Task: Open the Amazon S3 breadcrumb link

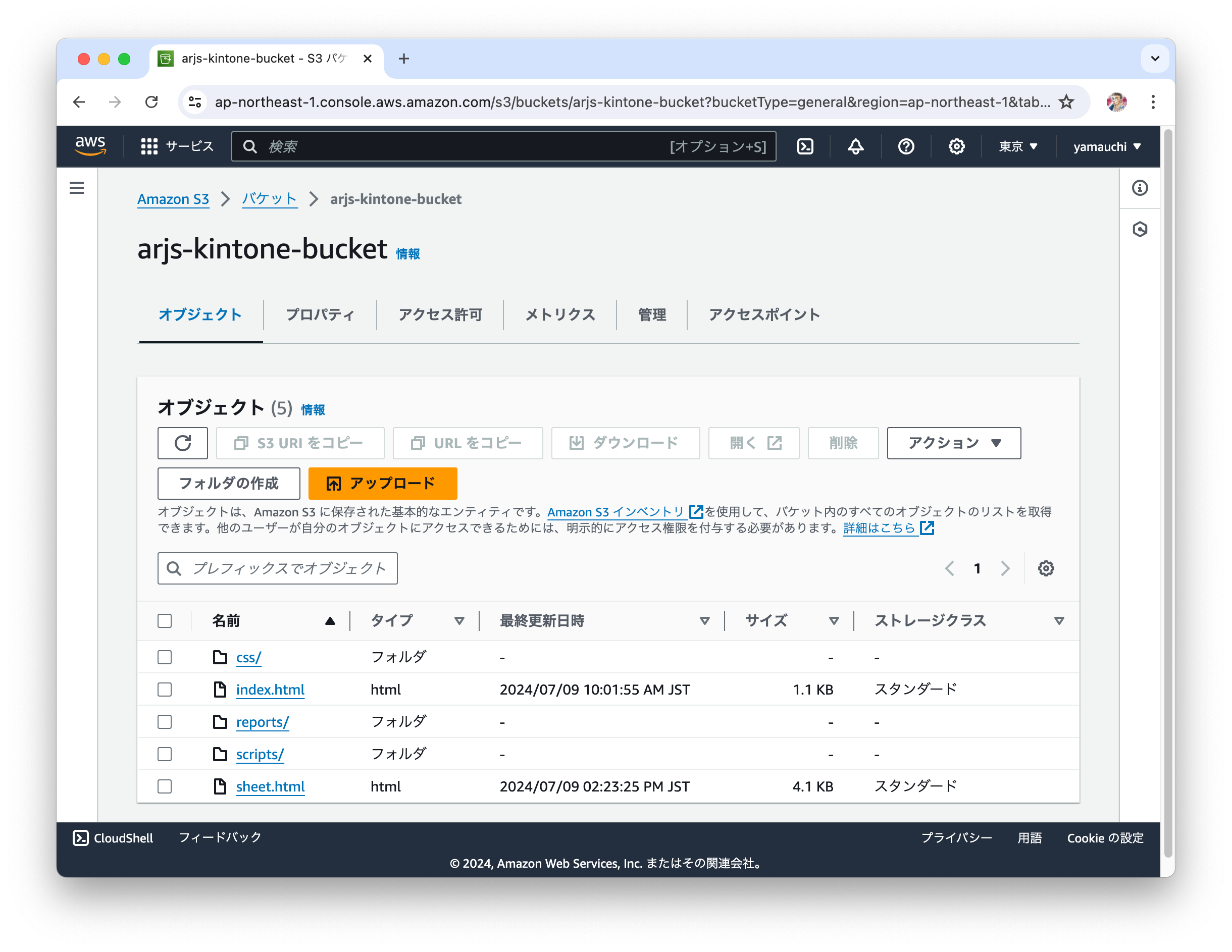Action: pos(173,199)
